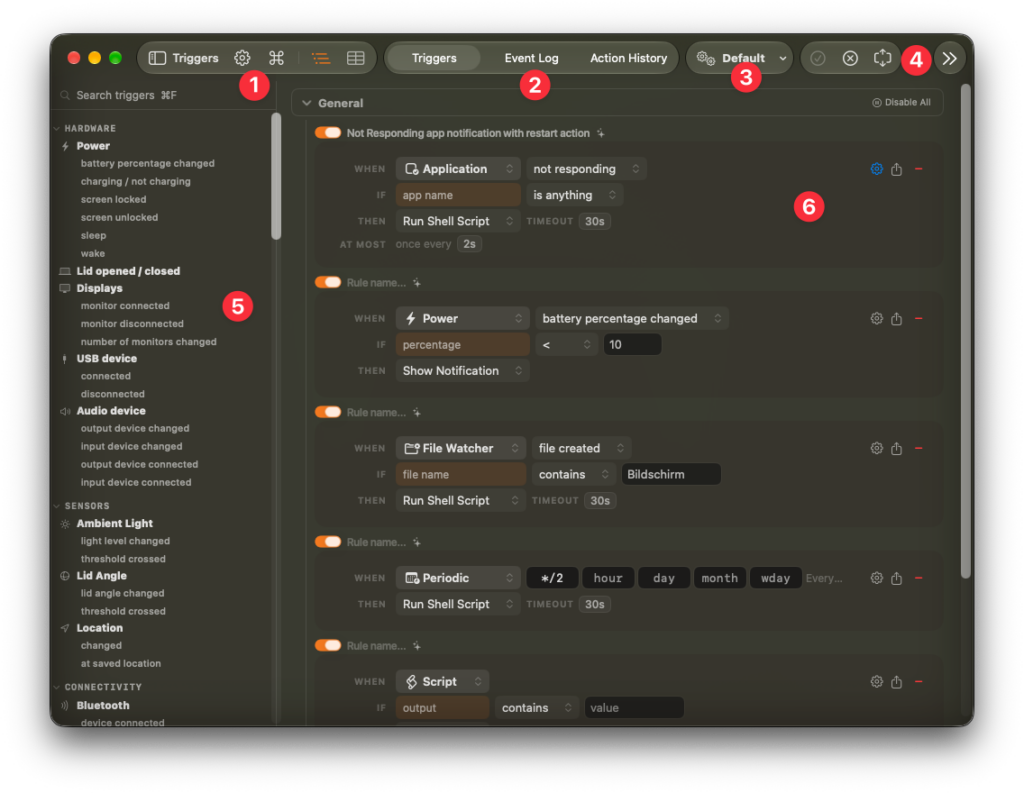Remove the Script rule
1024x793 pixels.
(x=918, y=682)
